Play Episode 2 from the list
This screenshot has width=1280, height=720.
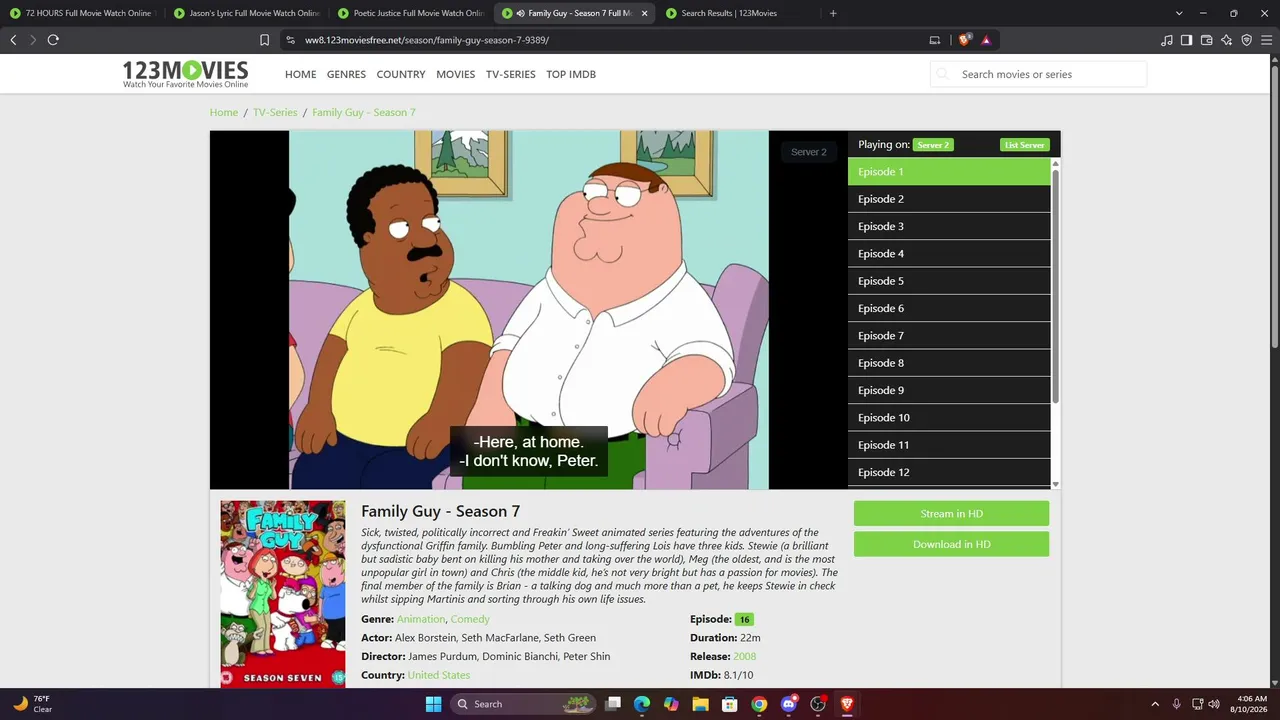click(x=949, y=199)
